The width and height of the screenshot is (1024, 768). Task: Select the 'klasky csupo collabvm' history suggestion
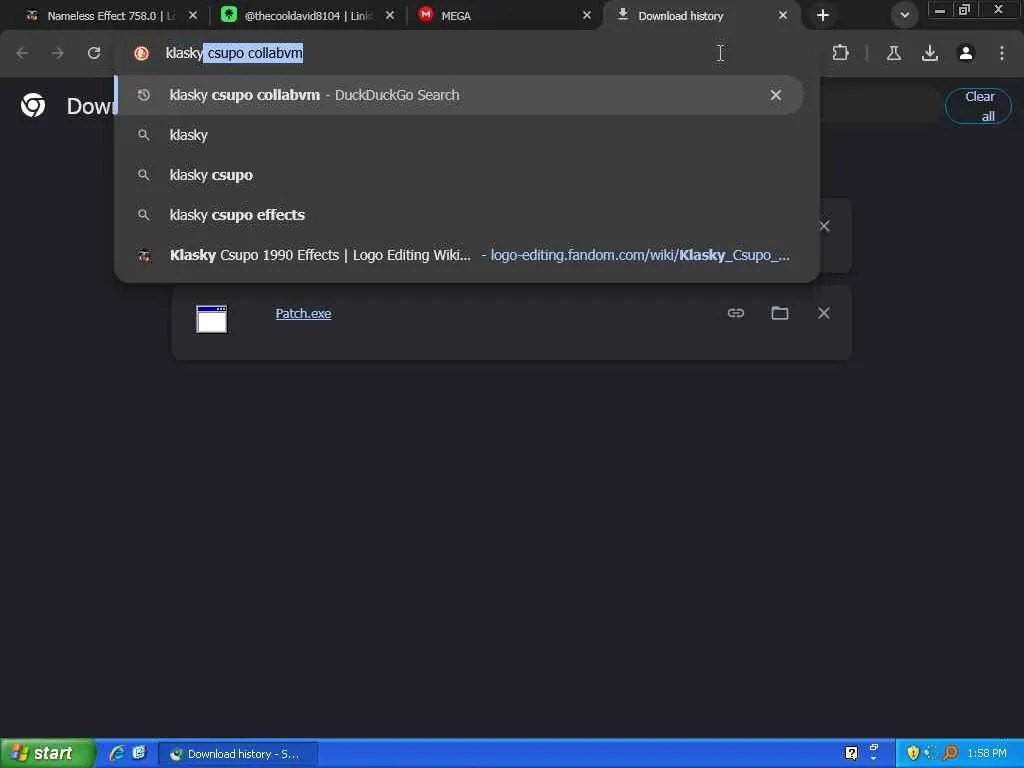(459, 95)
